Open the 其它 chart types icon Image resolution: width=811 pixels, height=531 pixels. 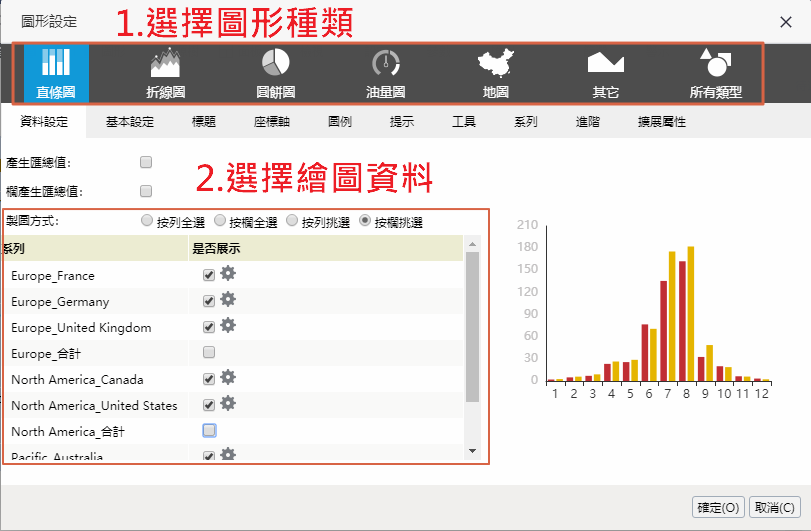[x=605, y=74]
